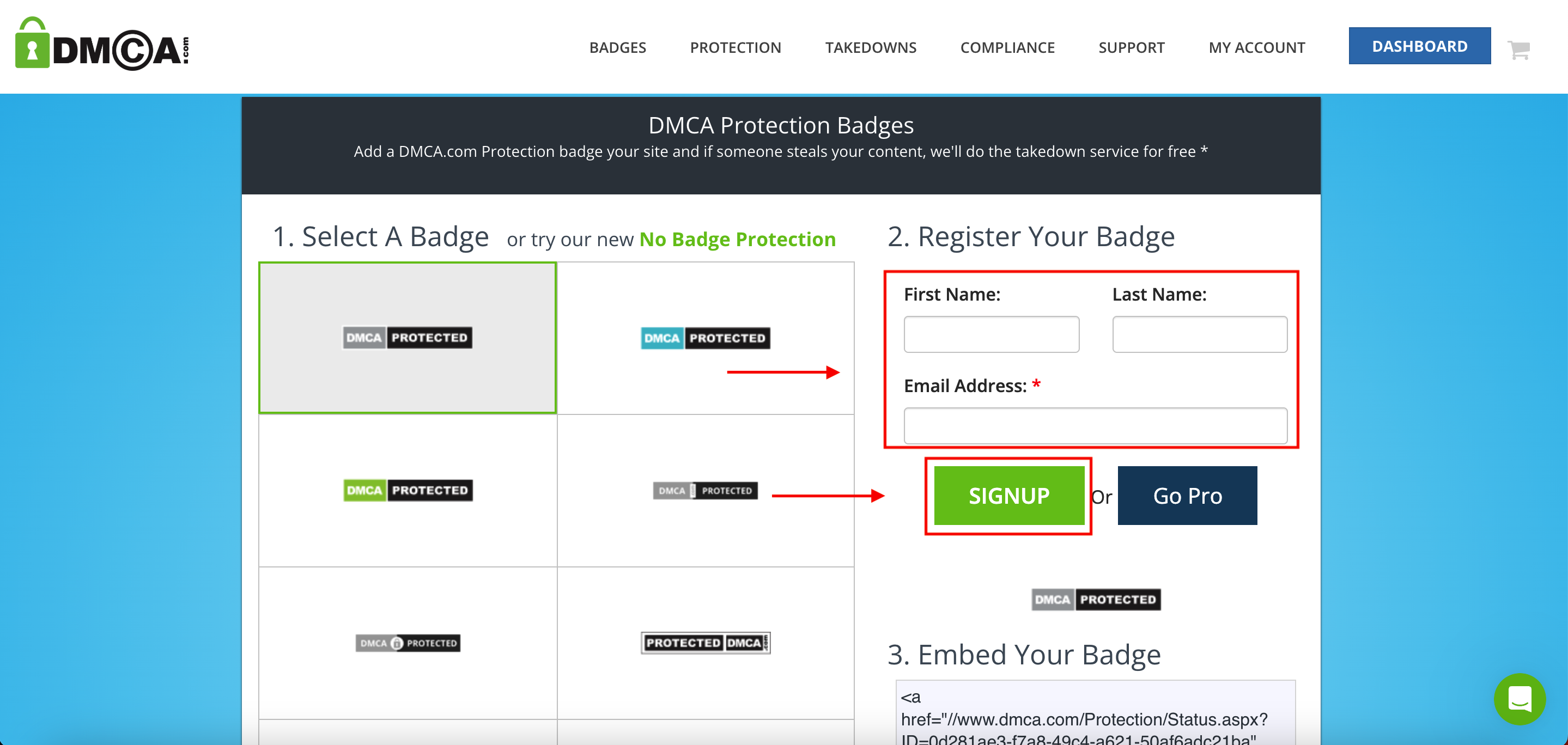Select the DMCA padlock-circle Protected badge
Viewport: 1568px width, 745px height.
pos(408,643)
